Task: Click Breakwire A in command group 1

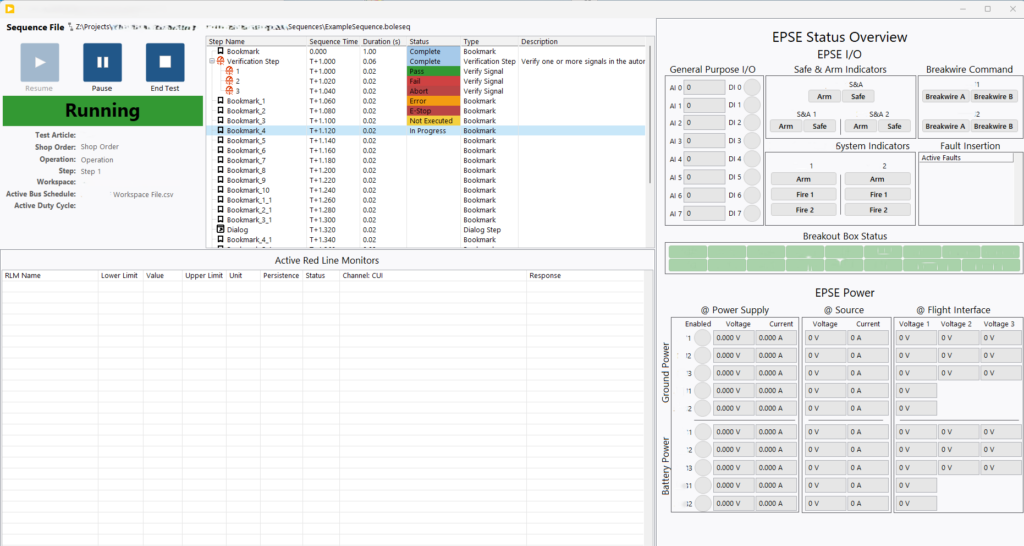Action: pos(944,96)
